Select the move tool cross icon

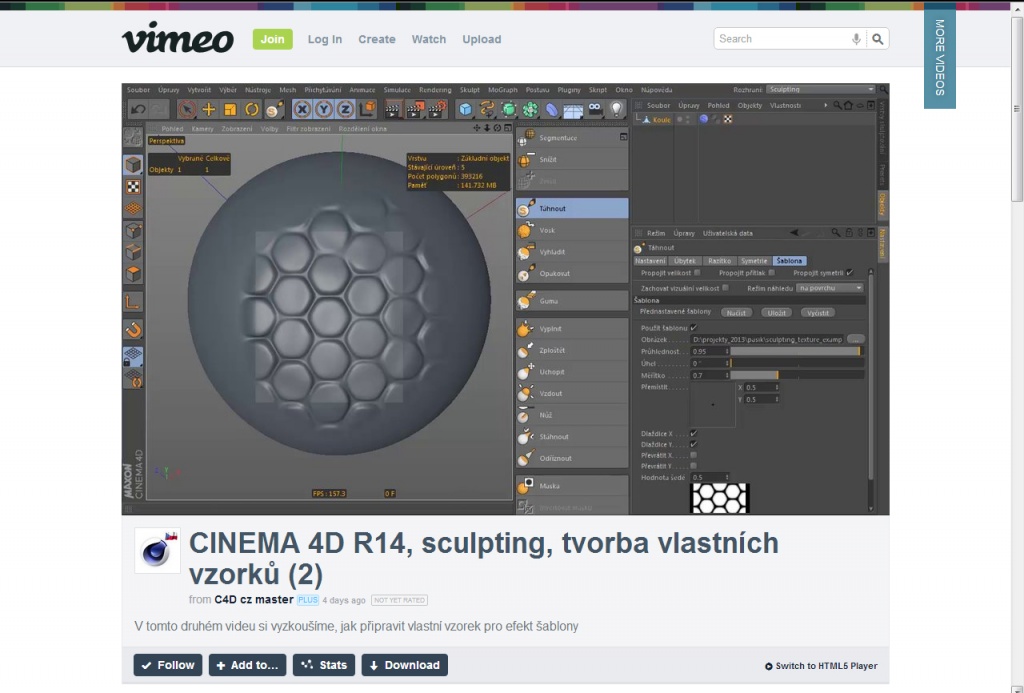[209, 109]
